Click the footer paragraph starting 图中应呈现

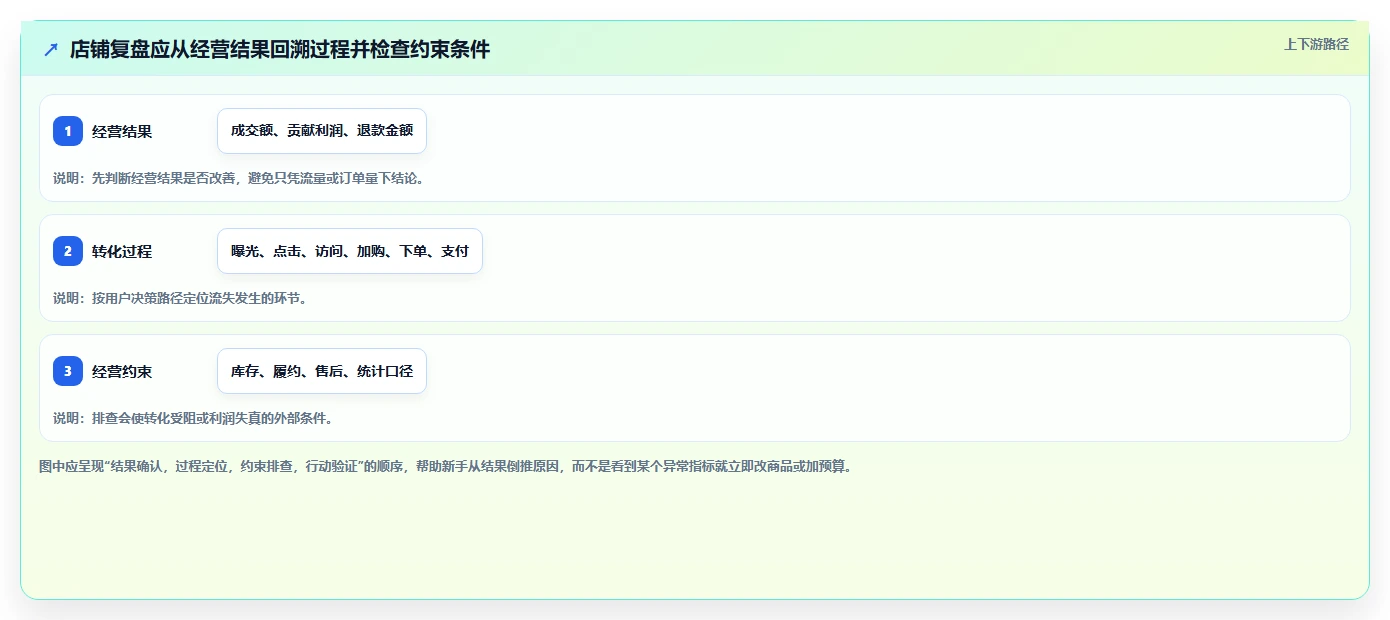pyautogui.click(x=445, y=466)
